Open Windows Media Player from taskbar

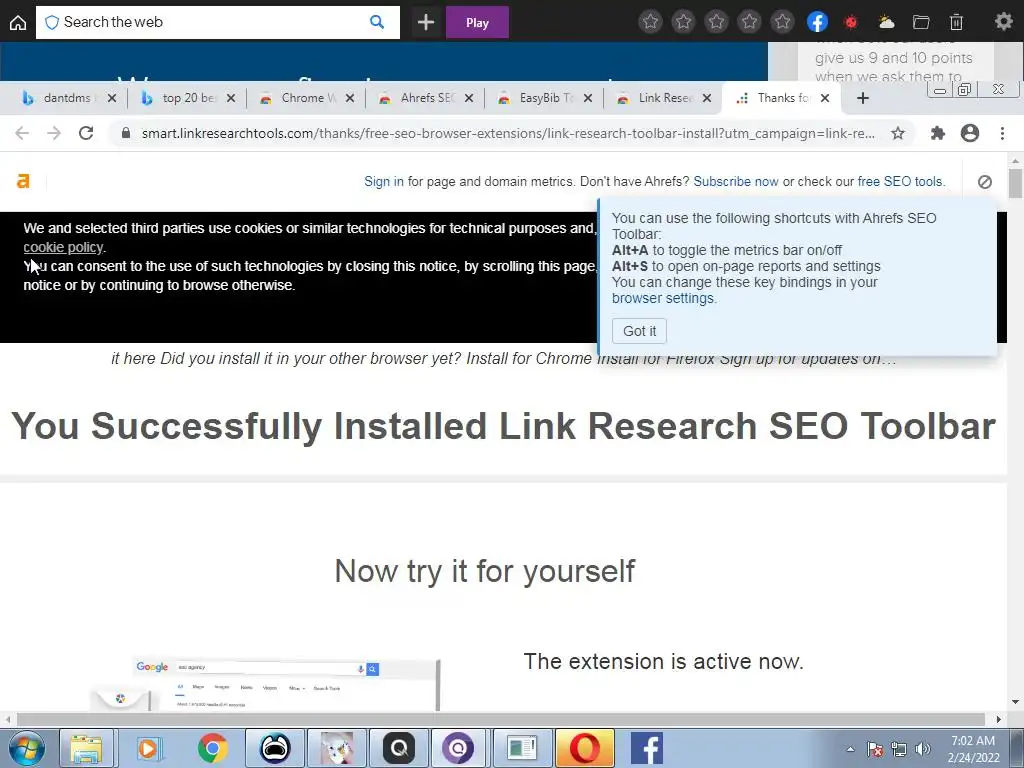point(148,748)
